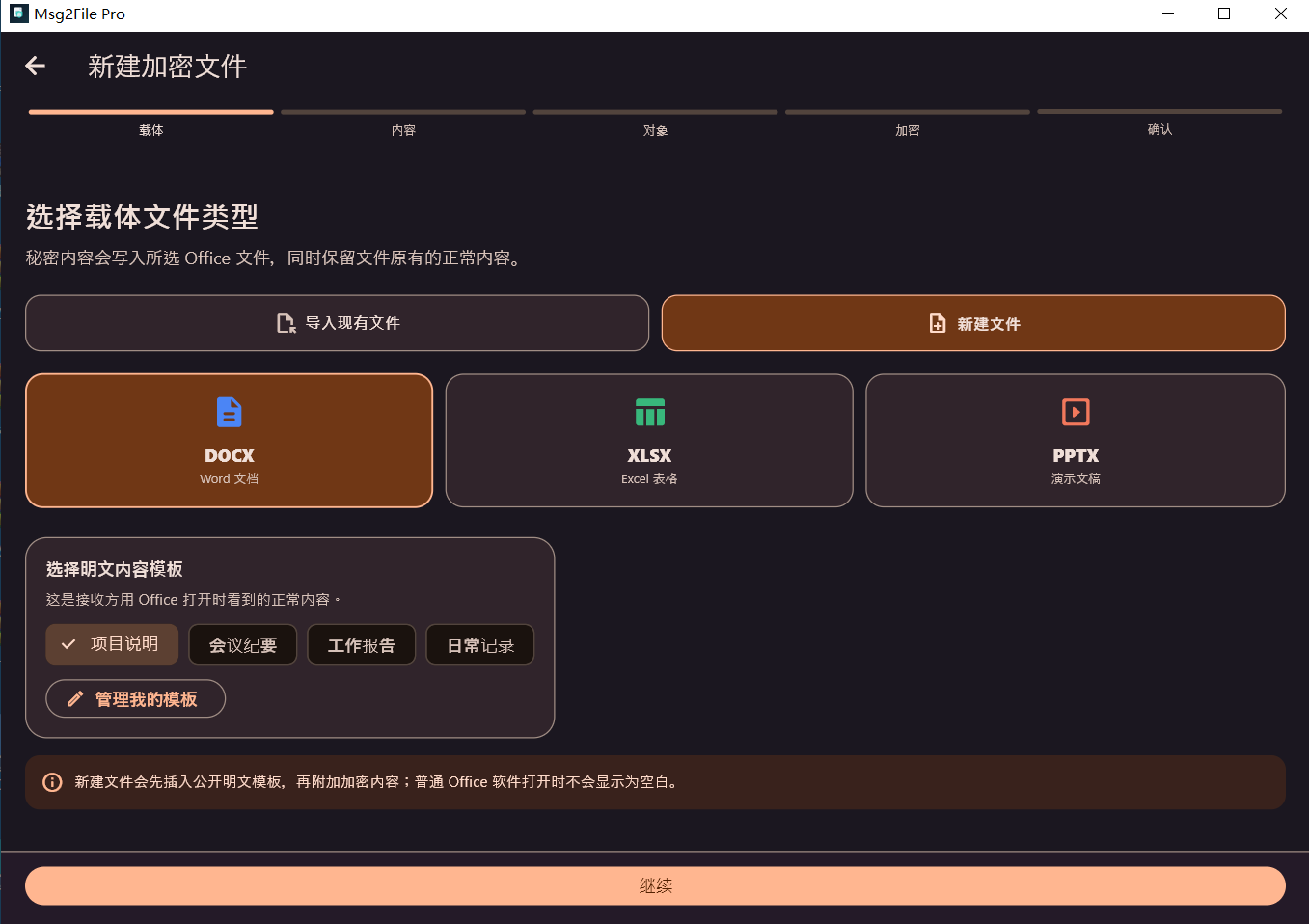The image size is (1309, 924).
Task: Open 管理我的模板 template manager
Action: [136, 699]
